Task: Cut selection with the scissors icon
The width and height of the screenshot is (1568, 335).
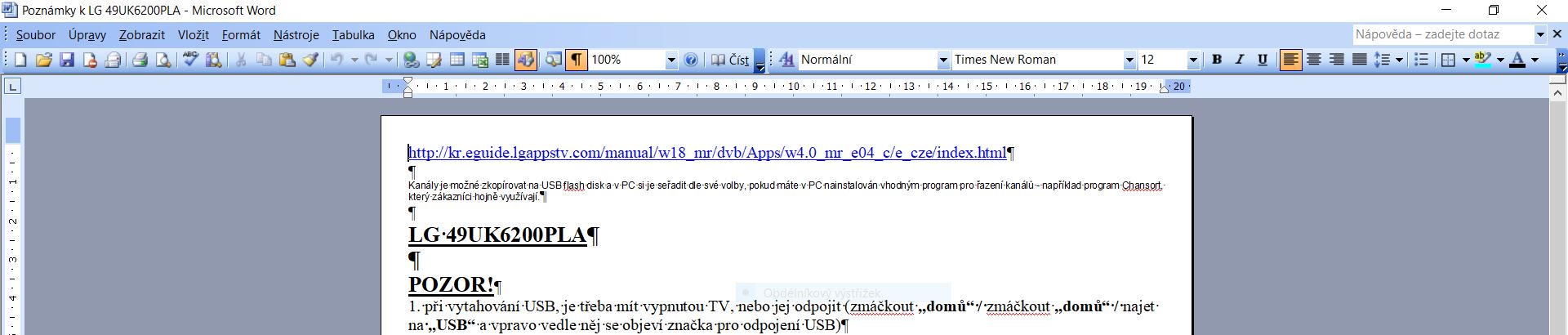Action: pos(241,60)
